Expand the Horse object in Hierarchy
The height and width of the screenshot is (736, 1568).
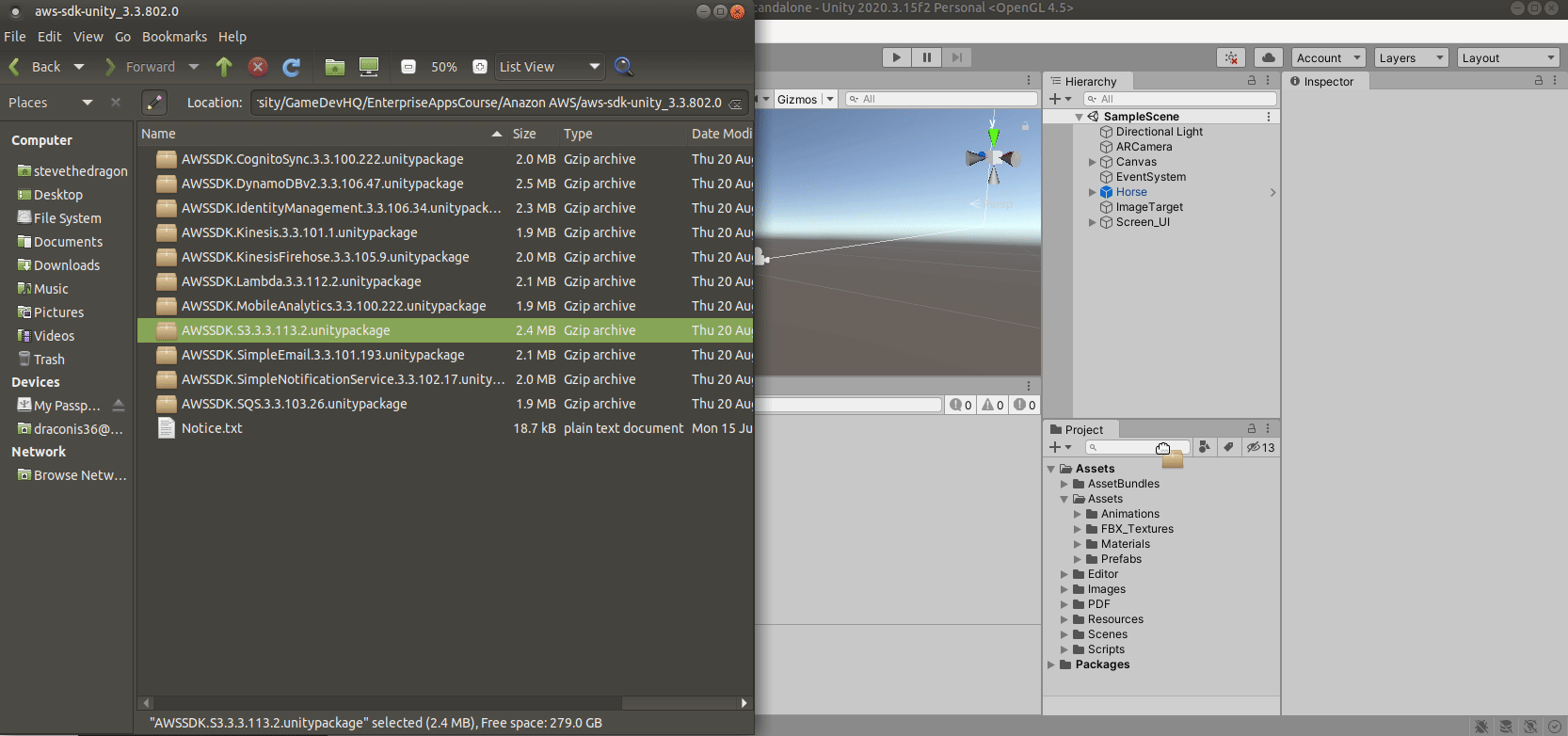(1093, 192)
